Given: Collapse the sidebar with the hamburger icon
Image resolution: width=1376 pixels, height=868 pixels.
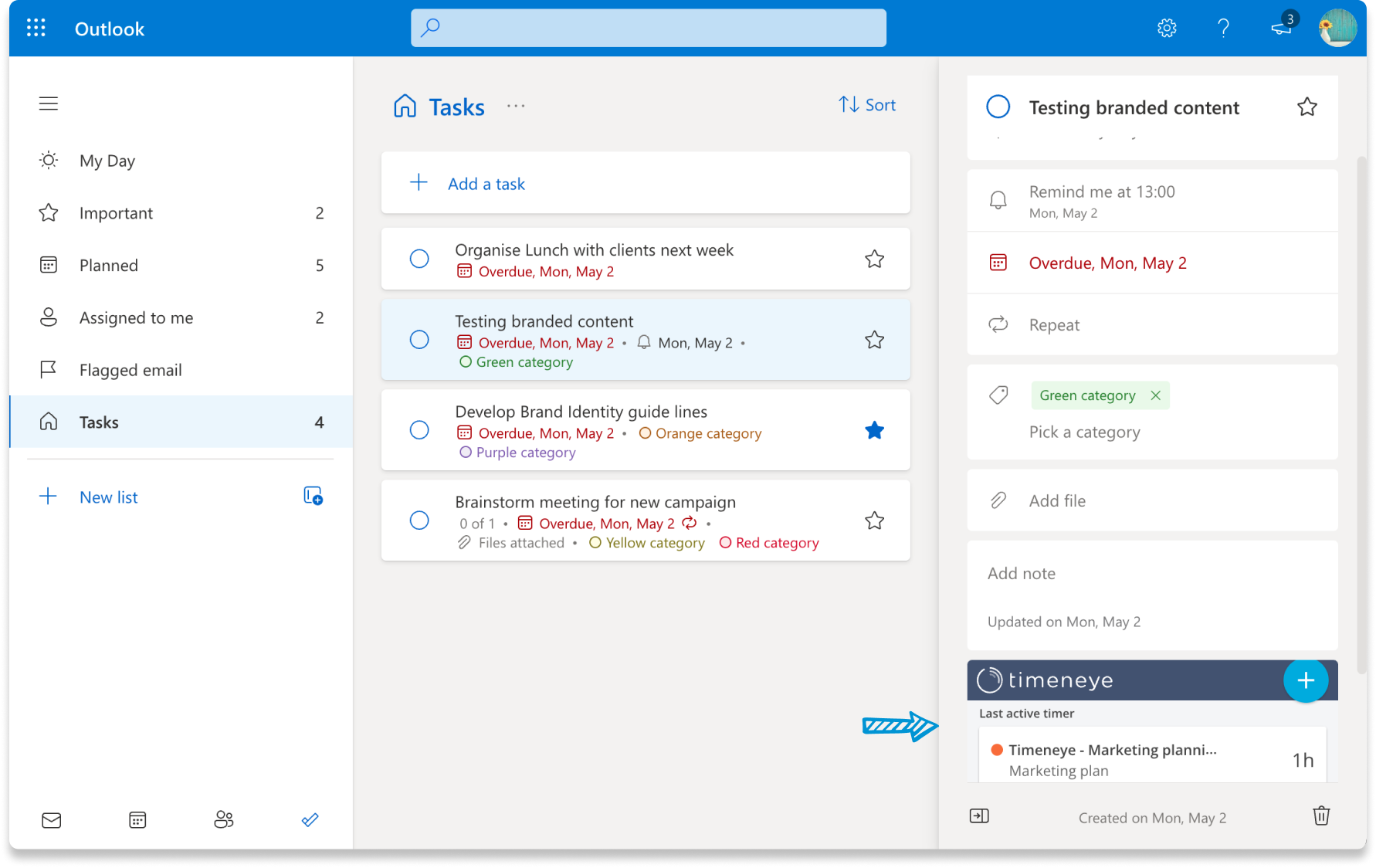Looking at the screenshot, I should pos(49,103).
